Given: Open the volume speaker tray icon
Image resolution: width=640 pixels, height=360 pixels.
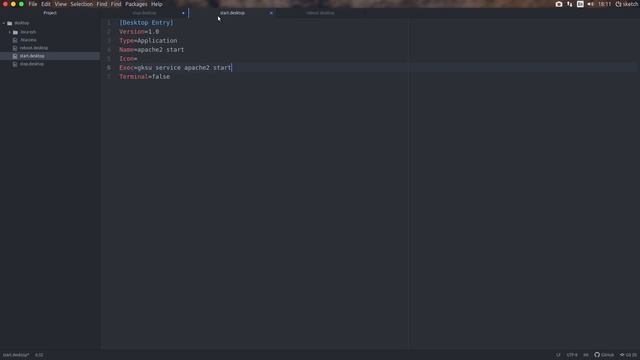Looking at the screenshot, I should (x=591, y=4).
